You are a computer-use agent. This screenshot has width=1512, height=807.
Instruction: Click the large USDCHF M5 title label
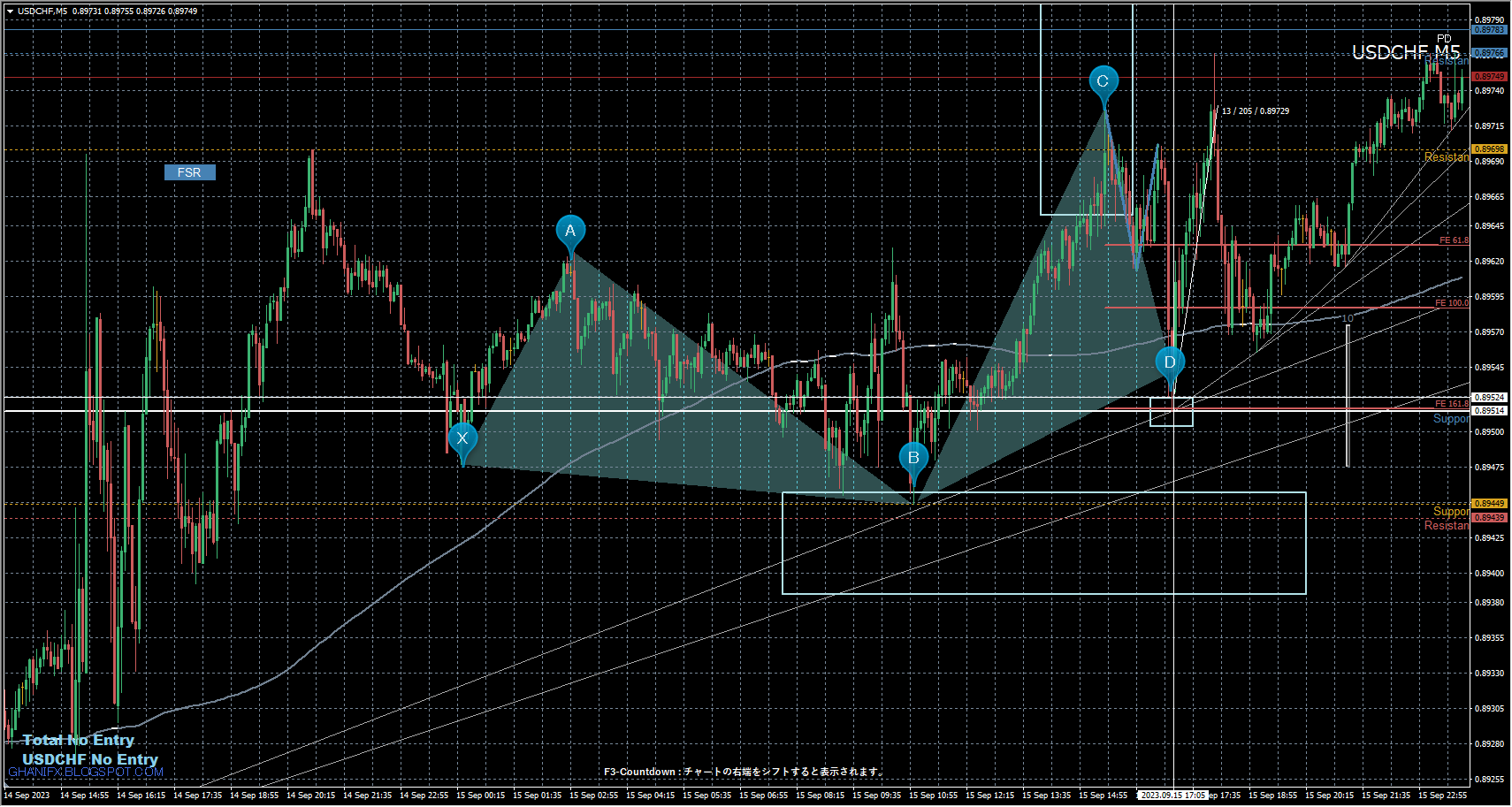point(1405,53)
